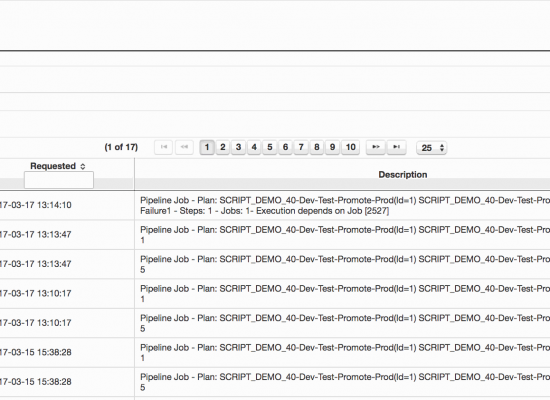The width and height of the screenshot is (550, 400).
Task: Select the first 03-15 15:38:28 job row
Action: pos(275,353)
